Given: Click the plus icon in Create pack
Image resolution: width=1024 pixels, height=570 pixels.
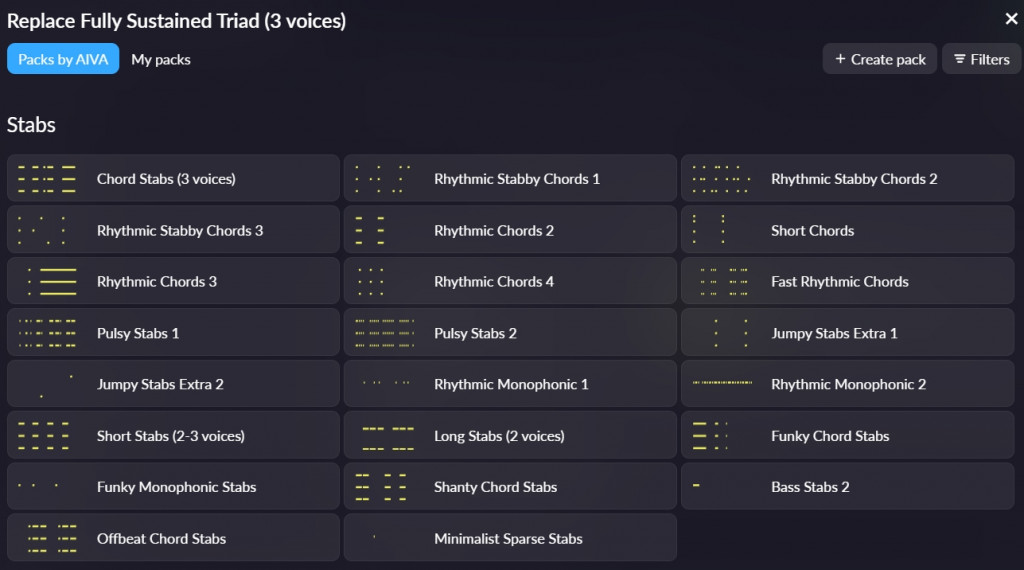Looking at the screenshot, I should (840, 59).
